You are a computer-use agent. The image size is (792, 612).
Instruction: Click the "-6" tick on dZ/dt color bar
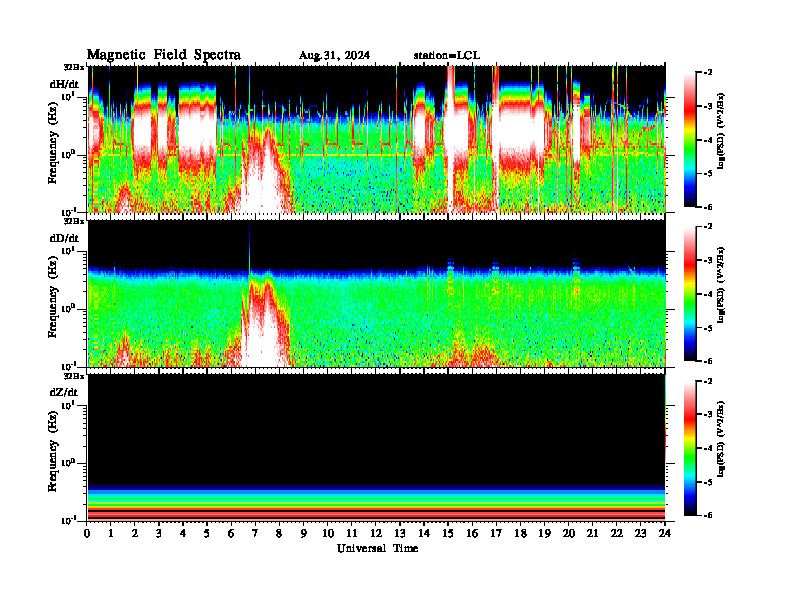pos(708,515)
